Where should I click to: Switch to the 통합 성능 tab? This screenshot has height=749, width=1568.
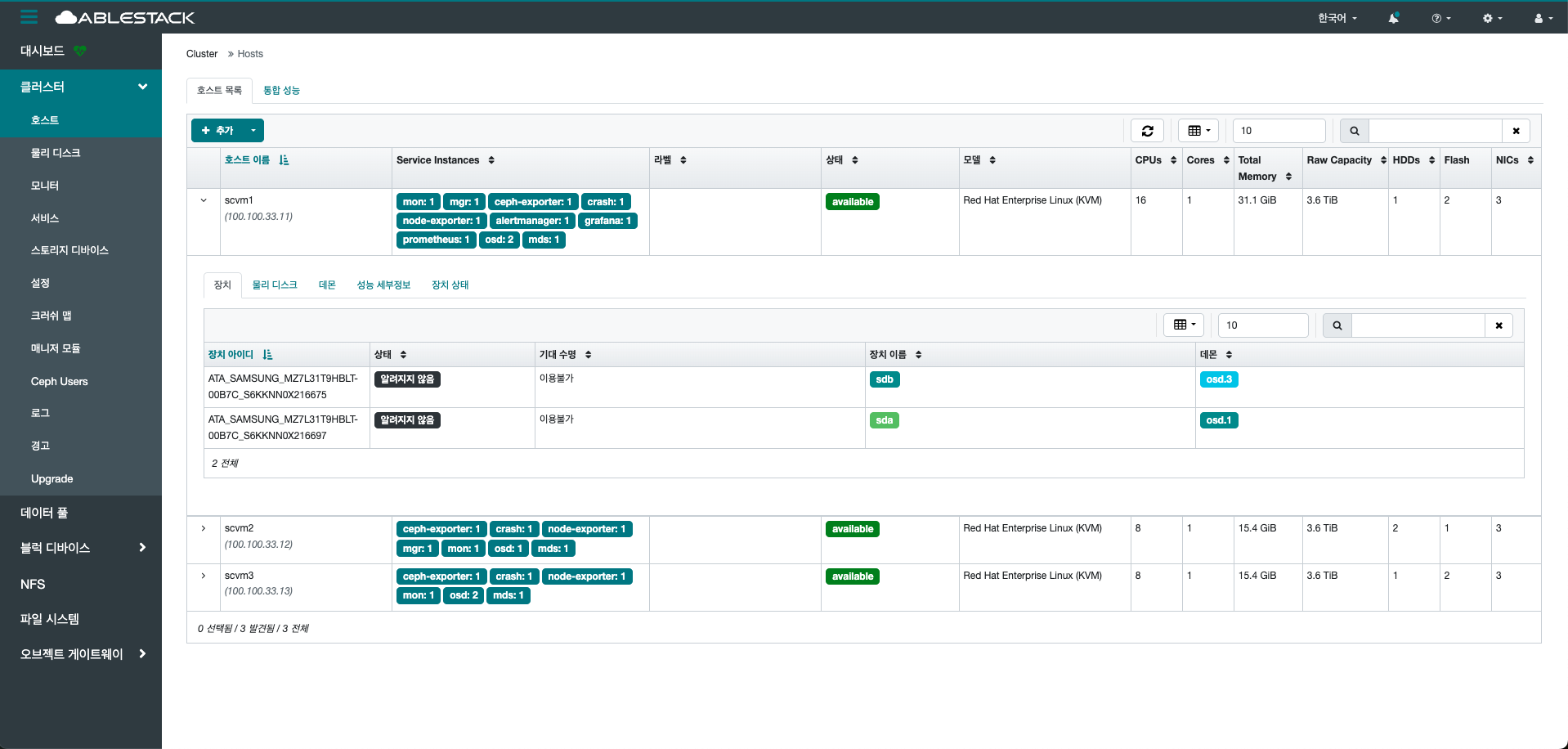[x=281, y=91]
